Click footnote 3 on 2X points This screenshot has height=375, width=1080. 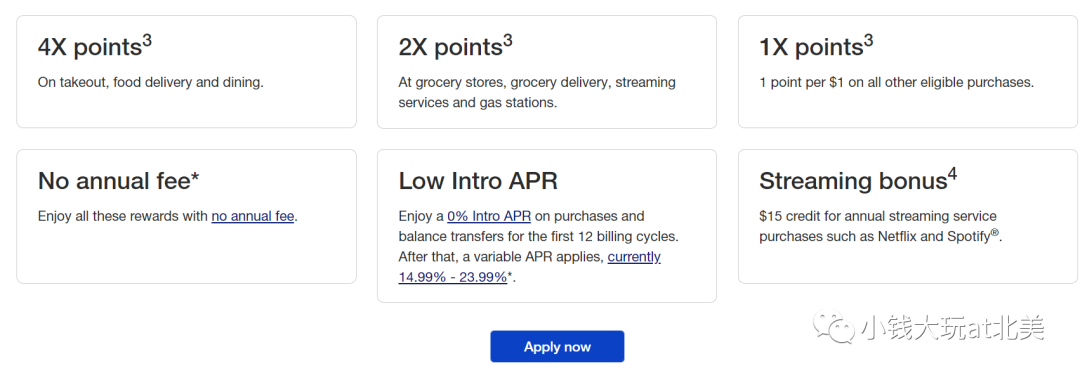pyautogui.click(x=508, y=41)
